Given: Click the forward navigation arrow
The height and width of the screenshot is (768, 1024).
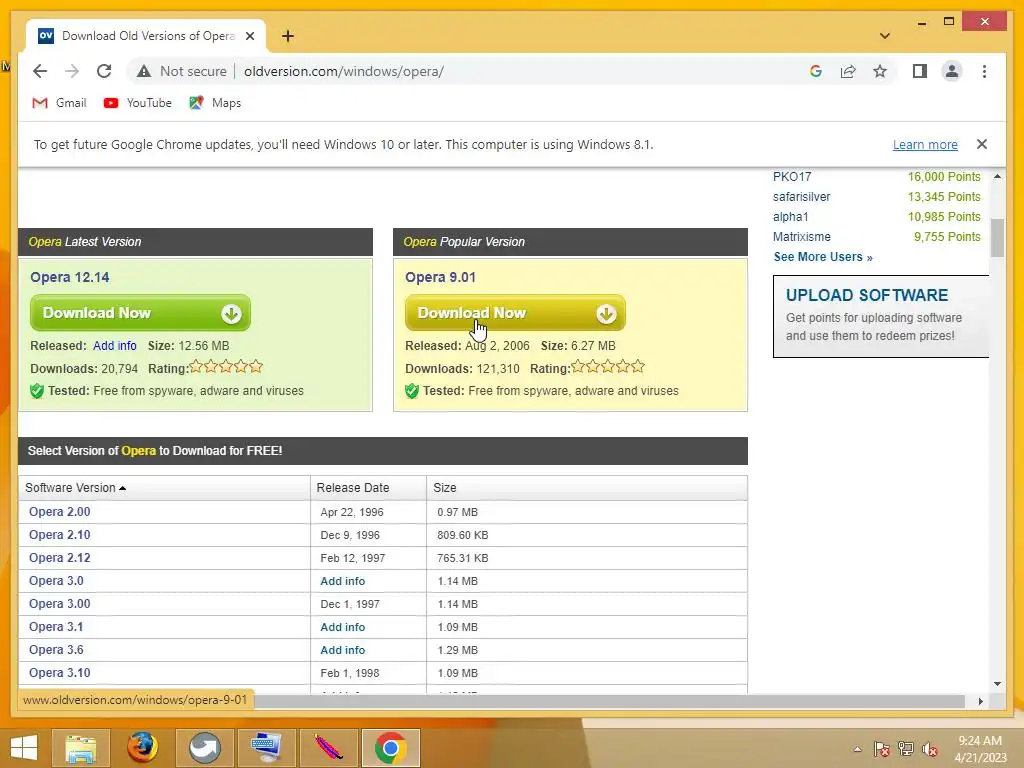Looking at the screenshot, I should [x=72, y=71].
